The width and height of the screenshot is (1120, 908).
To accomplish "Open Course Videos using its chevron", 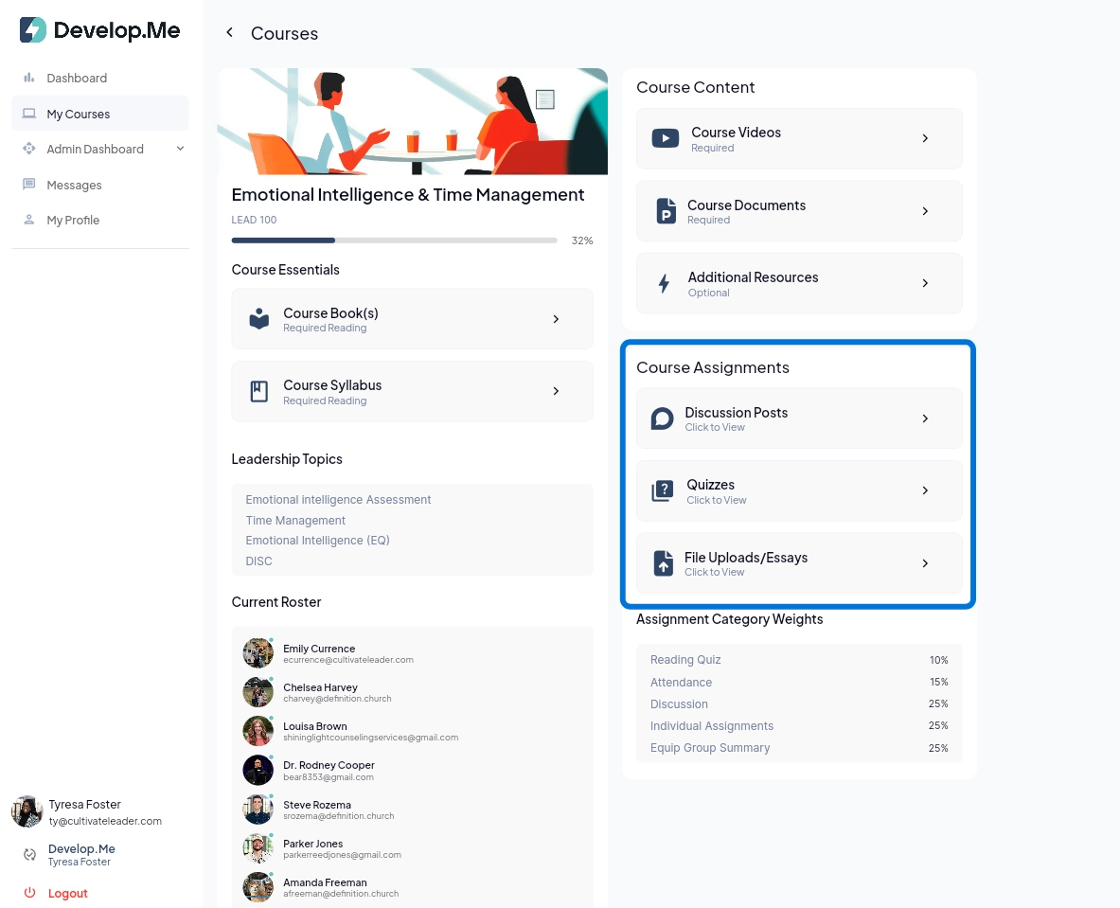I will point(925,139).
